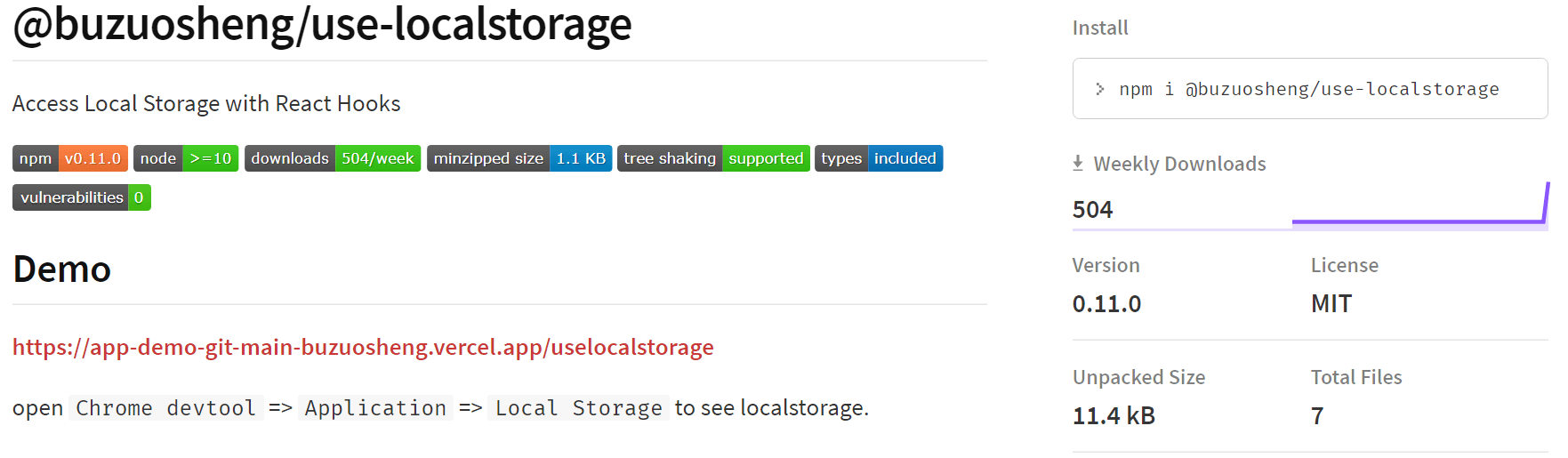Viewport: 1568px width, 458px height.
Task: Click the MIT license value
Action: [x=1331, y=304]
